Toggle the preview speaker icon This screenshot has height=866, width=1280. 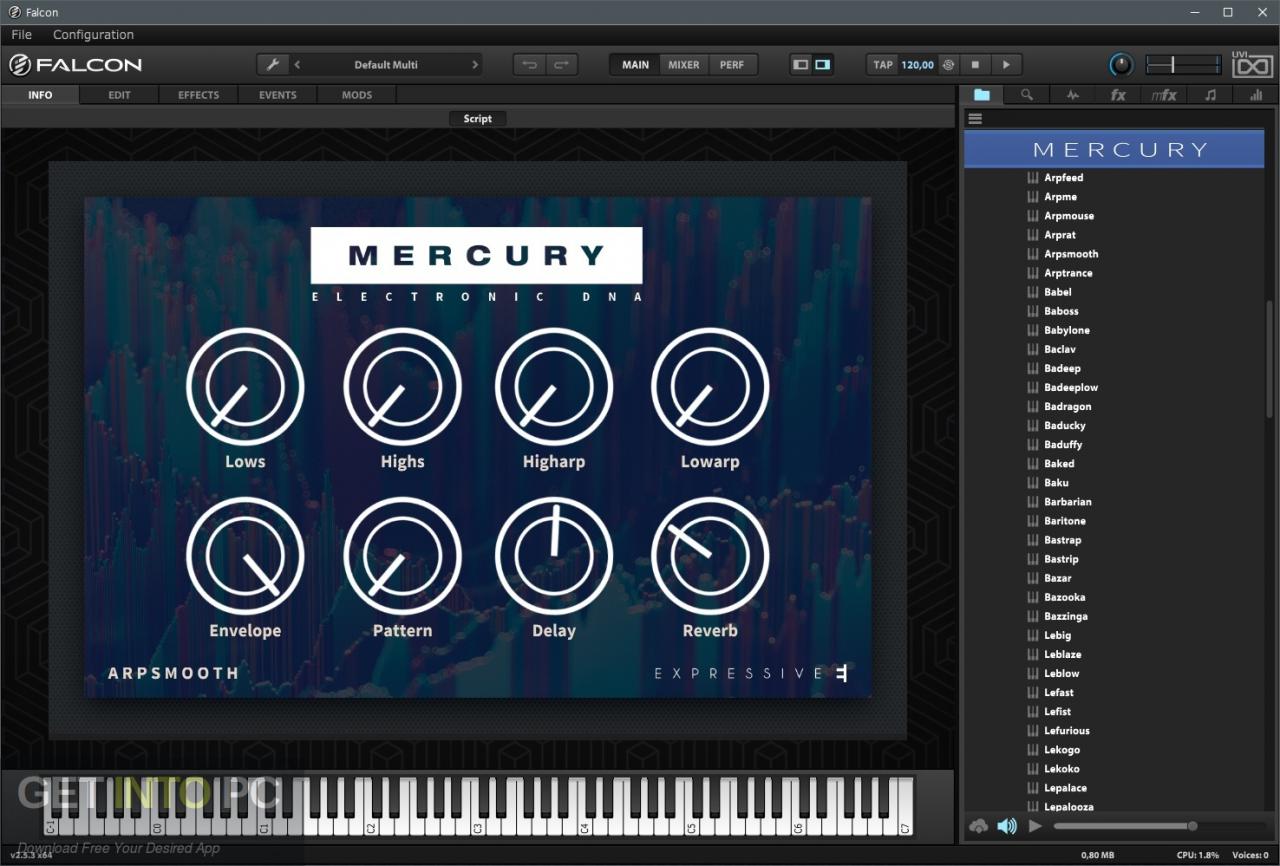click(x=1007, y=826)
